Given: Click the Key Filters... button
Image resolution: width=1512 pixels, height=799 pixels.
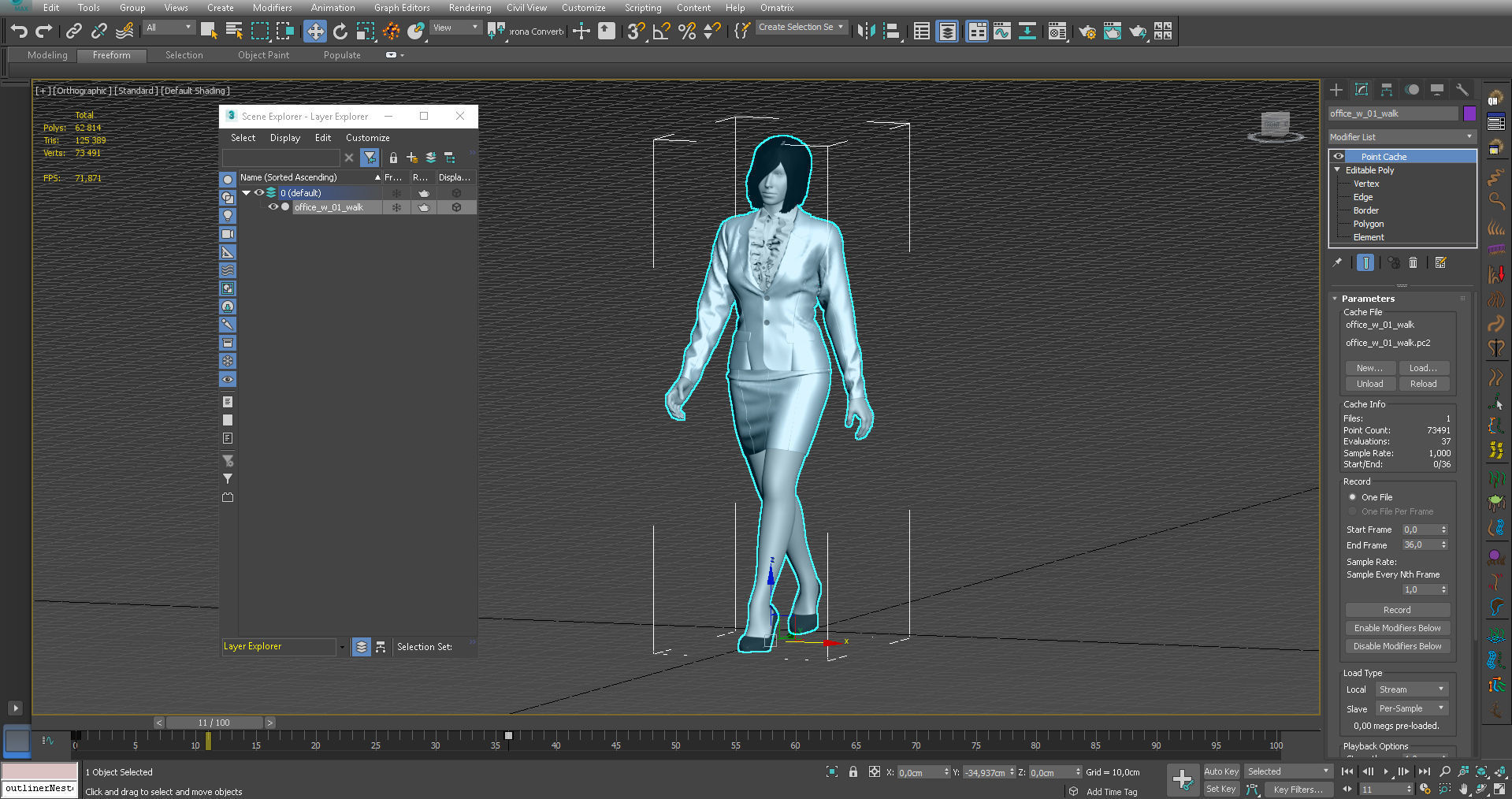Looking at the screenshot, I should click(1298, 789).
